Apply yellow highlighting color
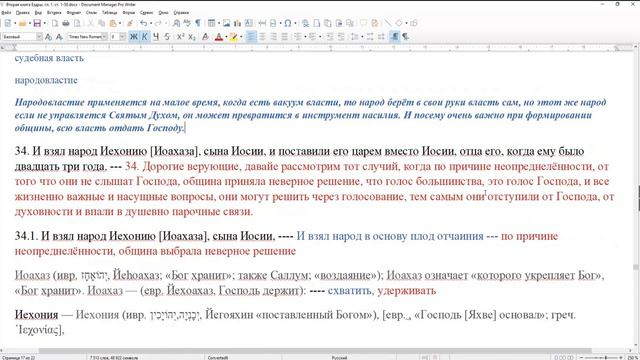The width and height of the screenshot is (640, 360). [233, 37]
